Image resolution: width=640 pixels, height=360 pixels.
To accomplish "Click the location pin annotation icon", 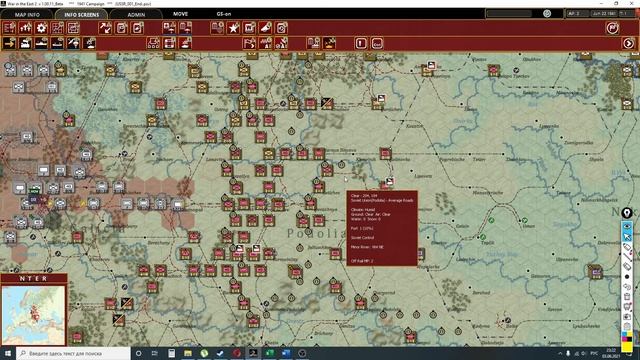I will (627, 212).
